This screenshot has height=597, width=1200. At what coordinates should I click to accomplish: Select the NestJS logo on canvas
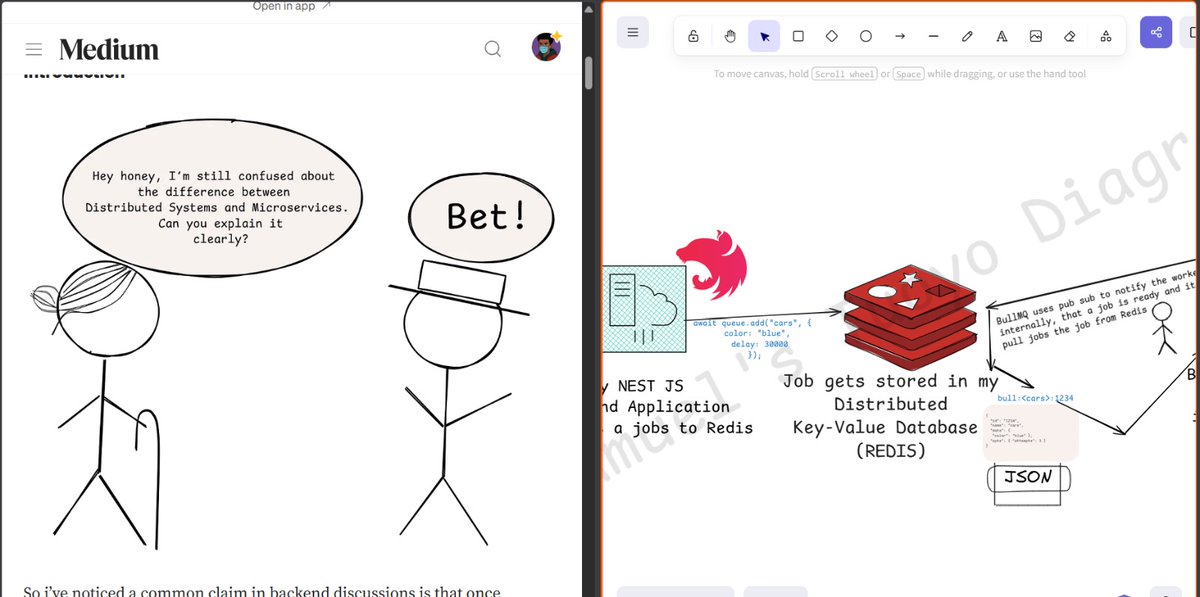pos(710,268)
